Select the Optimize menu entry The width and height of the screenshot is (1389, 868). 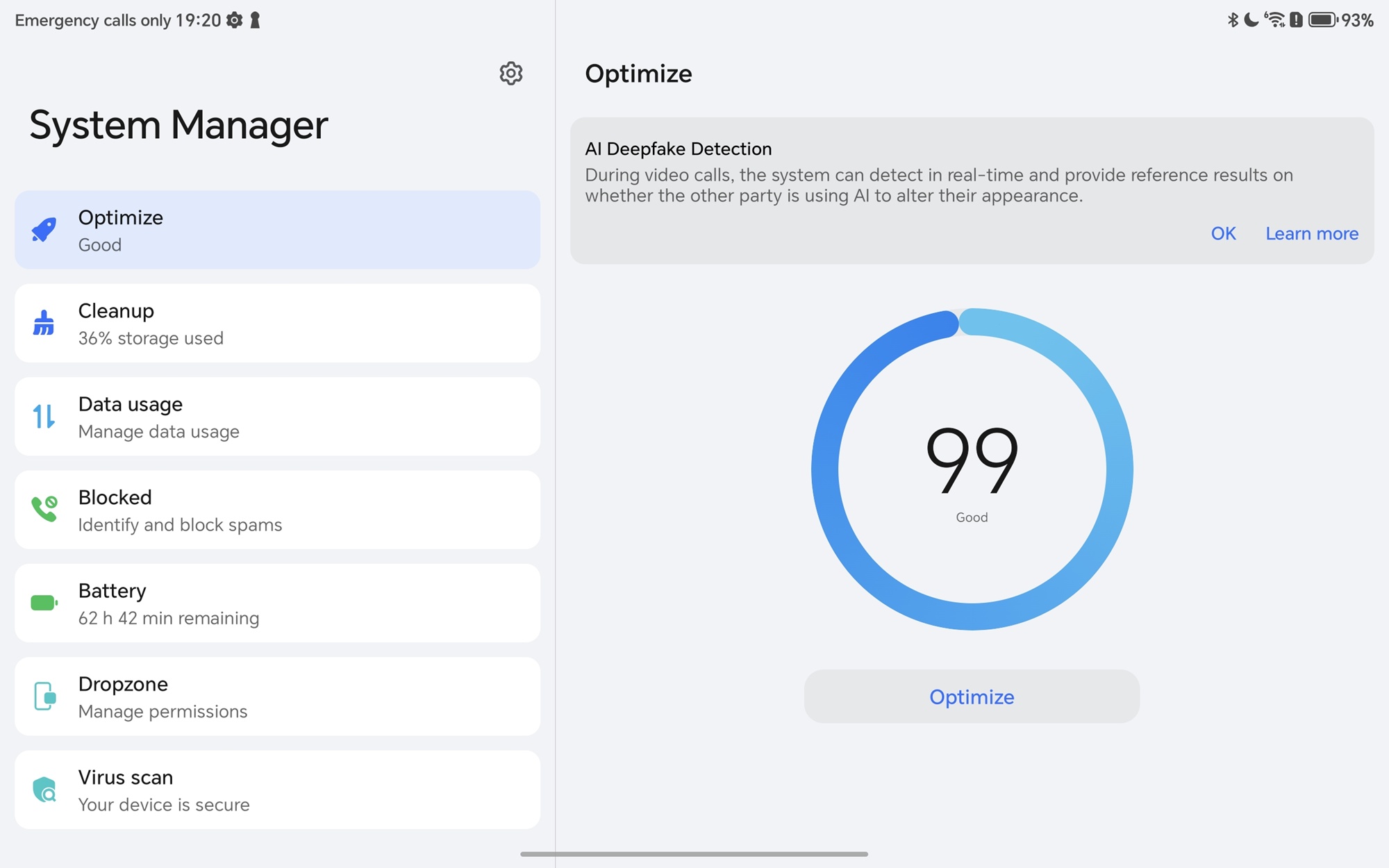(278, 230)
